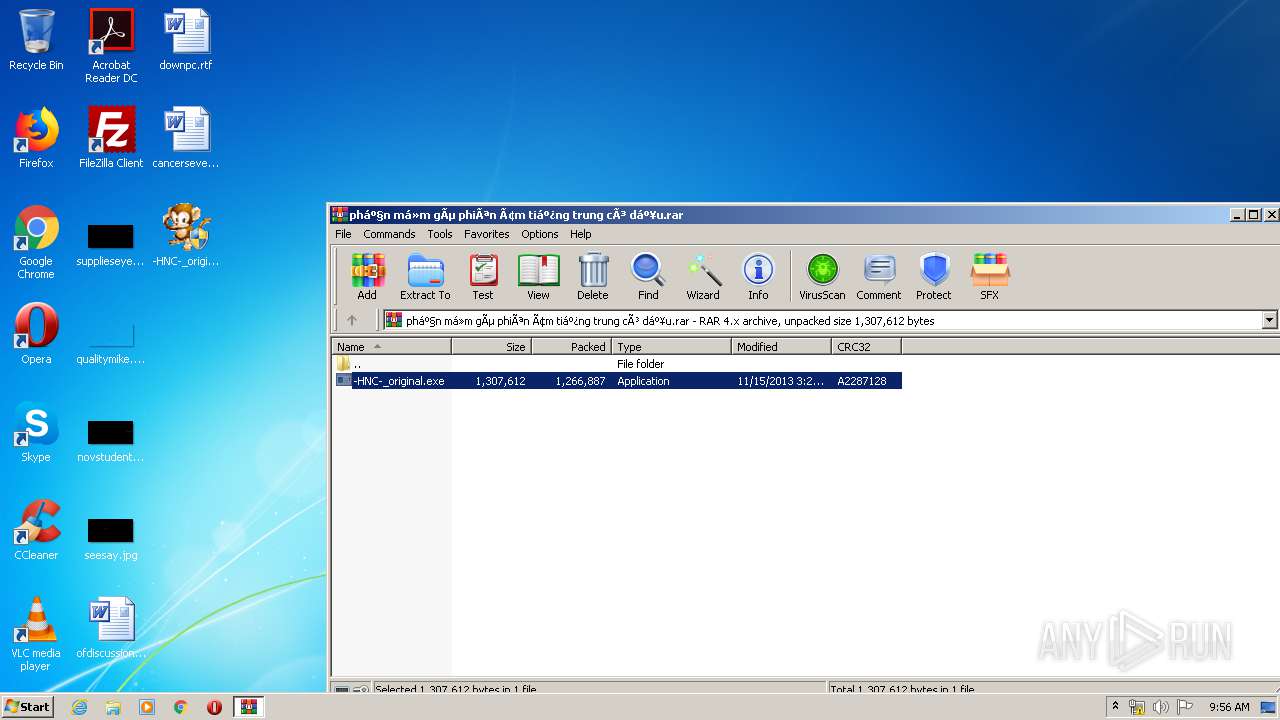Open the Favorites menu

tap(487, 234)
